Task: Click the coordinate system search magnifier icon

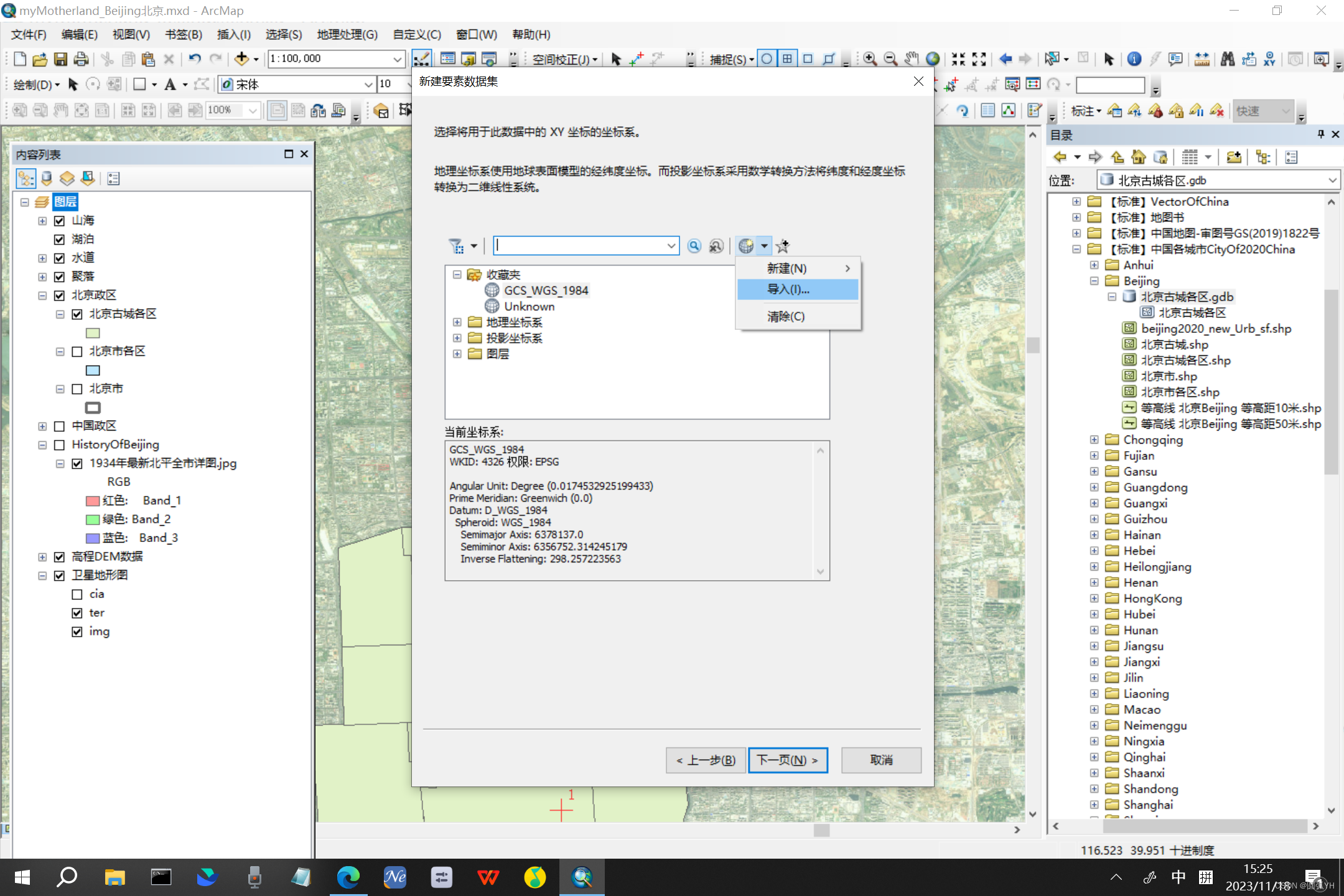Action: (x=694, y=246)
